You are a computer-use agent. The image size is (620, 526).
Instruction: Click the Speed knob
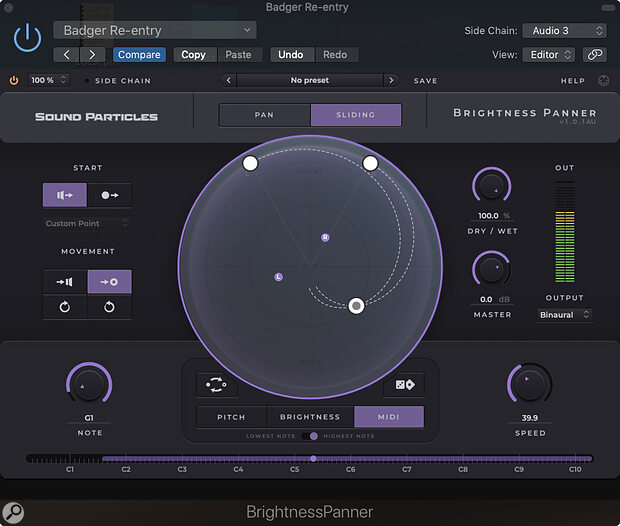click(529, 384)
